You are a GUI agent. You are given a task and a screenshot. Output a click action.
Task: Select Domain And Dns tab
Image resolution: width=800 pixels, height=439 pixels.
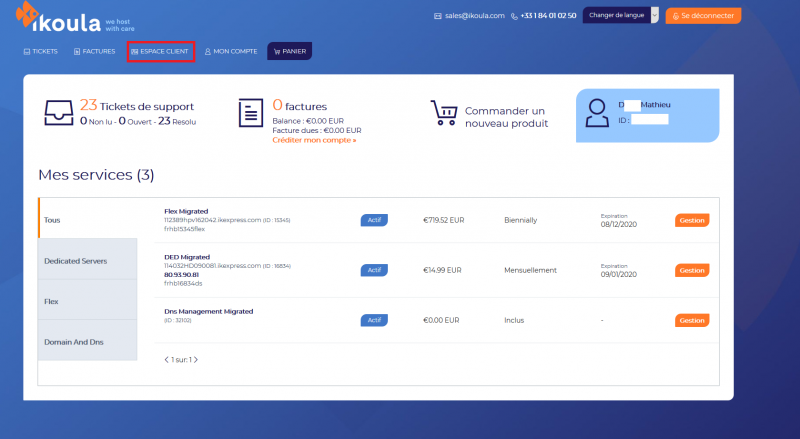coord(87,340)
